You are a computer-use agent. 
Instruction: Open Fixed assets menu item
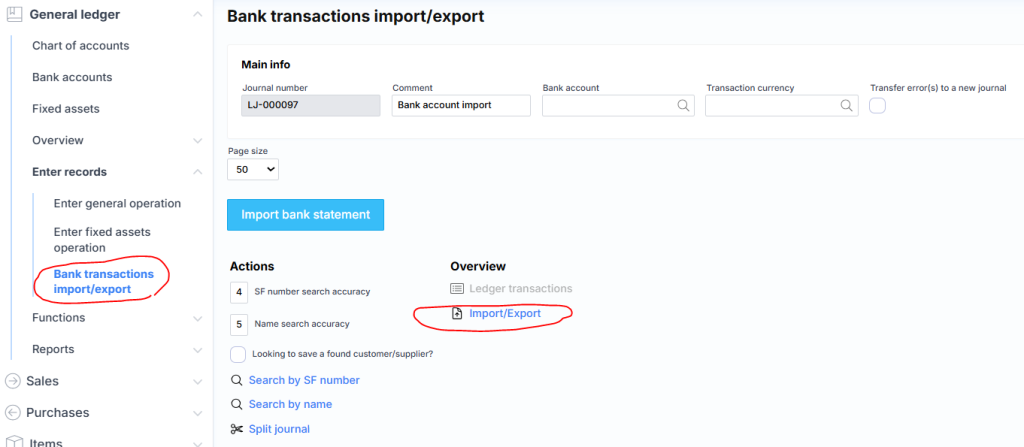(x=66, y=109)
